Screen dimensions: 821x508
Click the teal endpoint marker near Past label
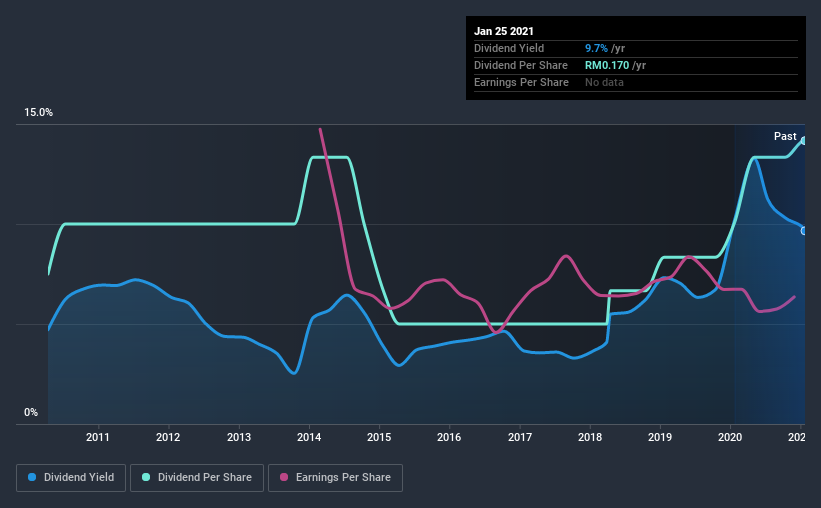pos(803,141)
